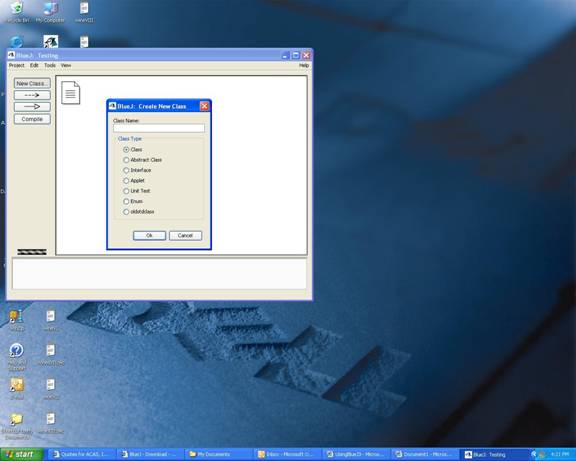Open the Project menu
576x461 pixels.
[x=17, y=65]
